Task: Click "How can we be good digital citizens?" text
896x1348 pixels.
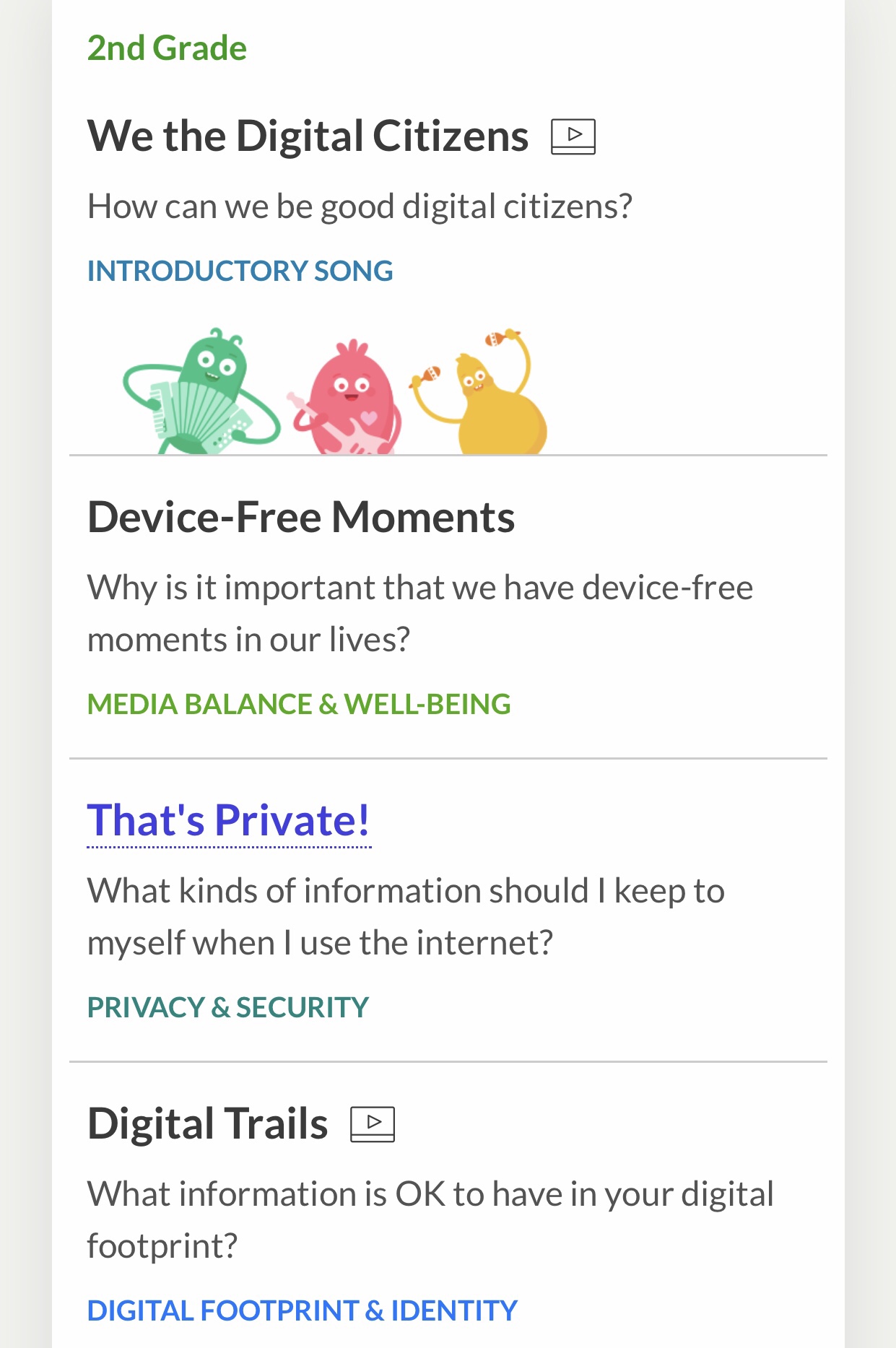Action: click(x=360, y=206)
